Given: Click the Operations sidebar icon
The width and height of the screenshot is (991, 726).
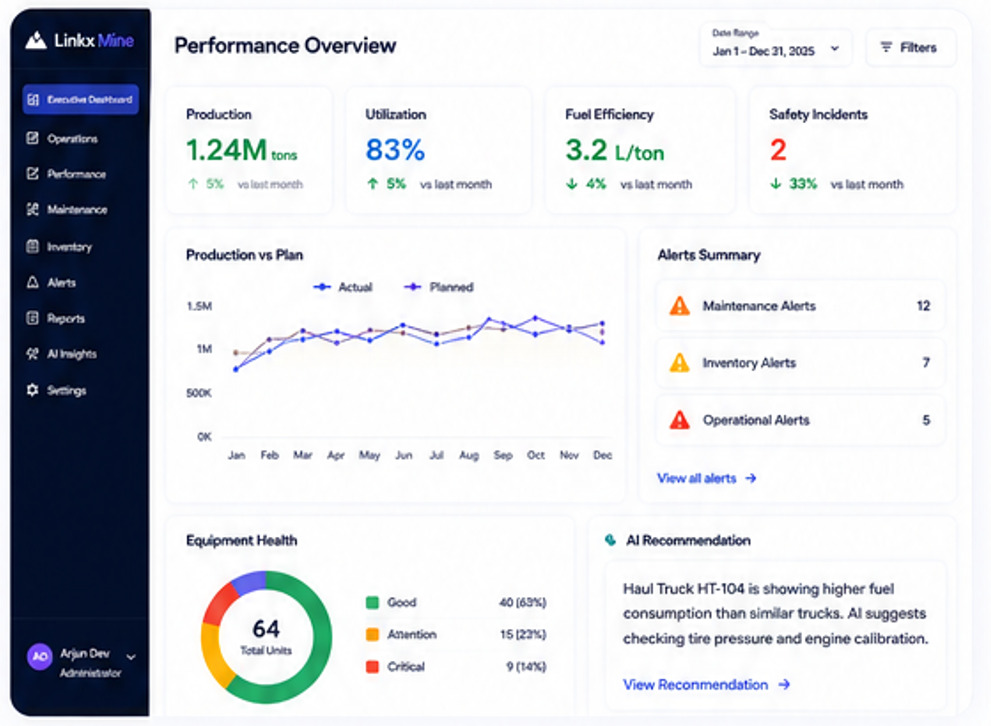Looking at the screenshot, I should point(33,138).
